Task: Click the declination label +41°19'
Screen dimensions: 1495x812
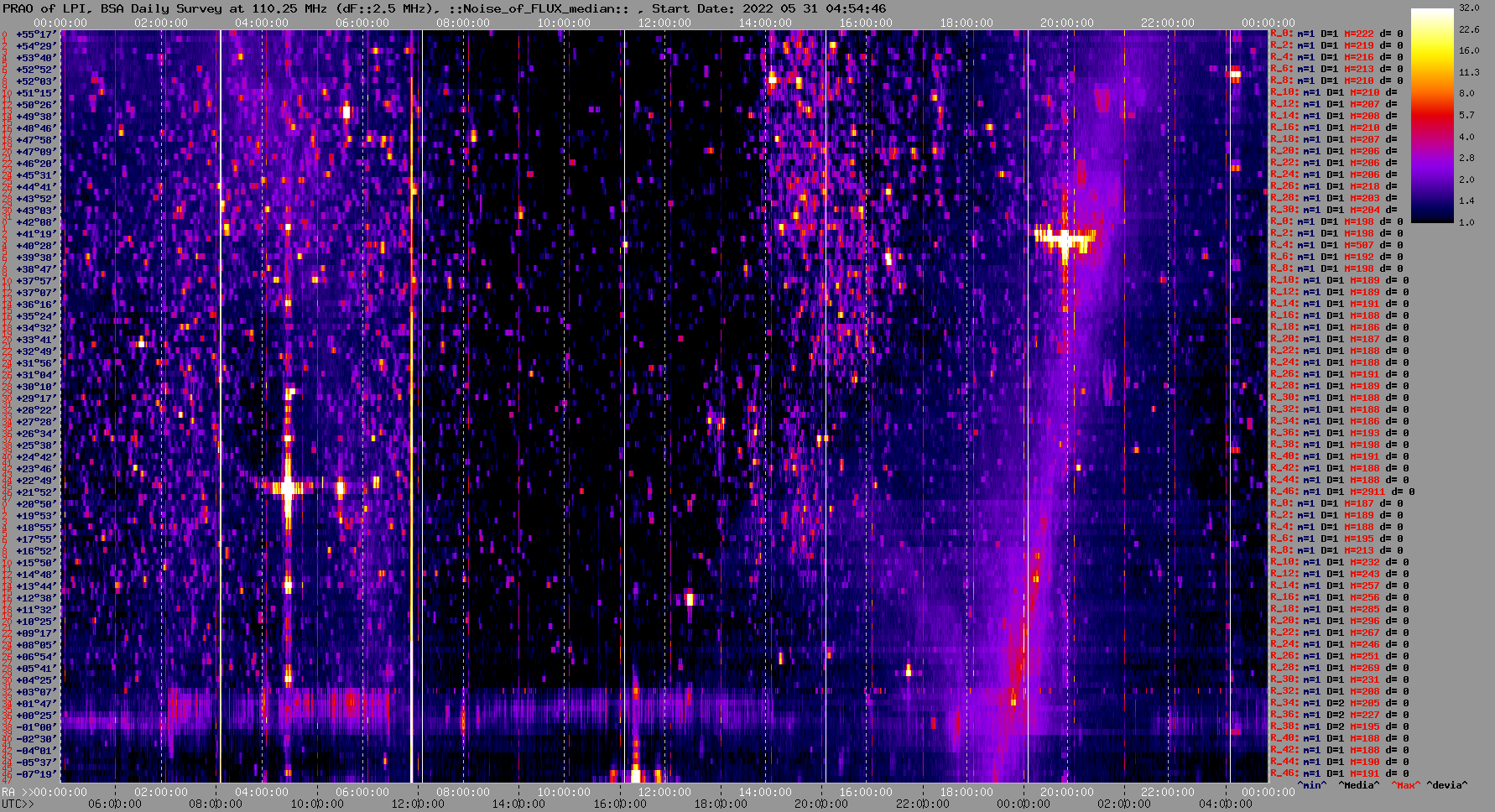Action: click(36, 234)
